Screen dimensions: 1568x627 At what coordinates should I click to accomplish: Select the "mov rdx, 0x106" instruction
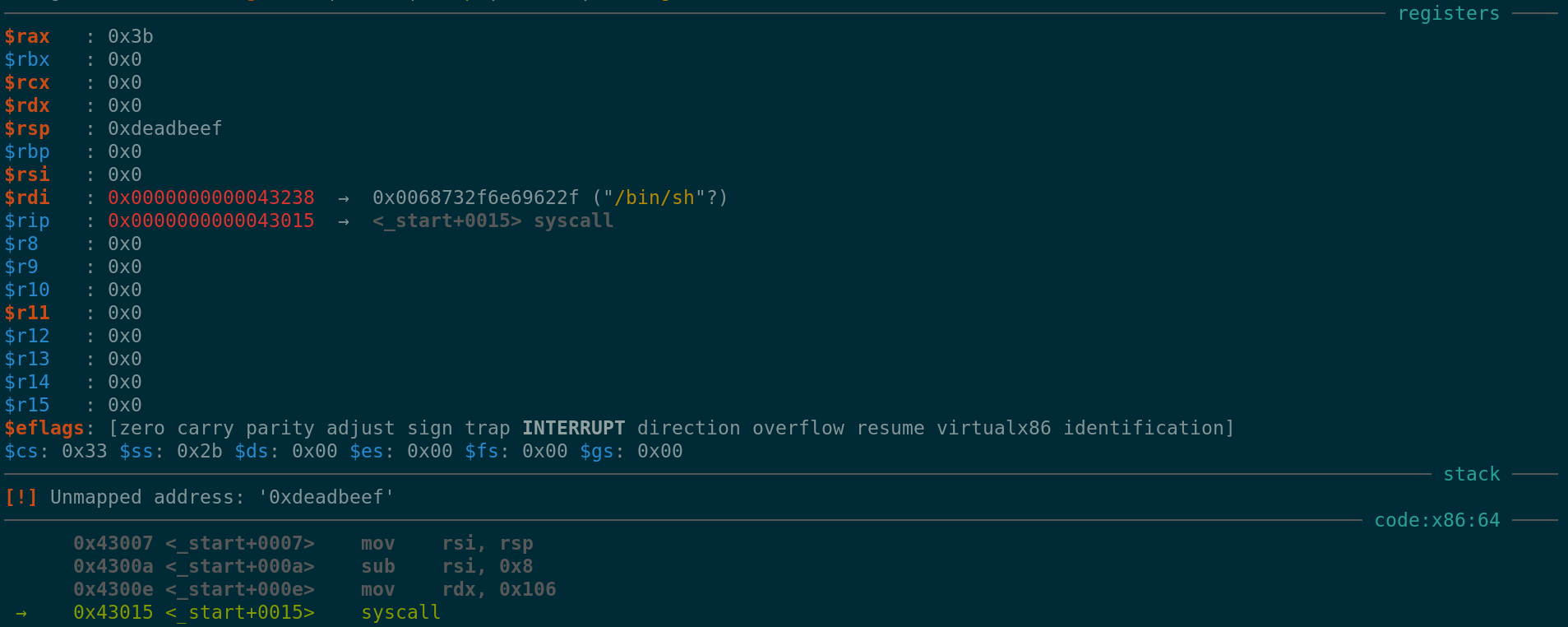pyautogui.click(x=458, y=590)
